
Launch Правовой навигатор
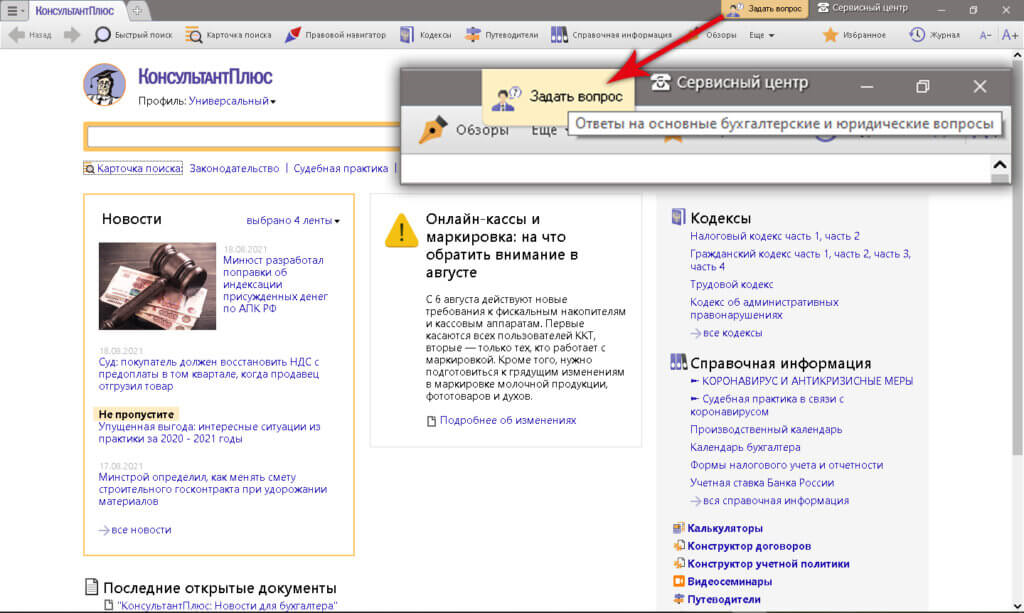335,35
